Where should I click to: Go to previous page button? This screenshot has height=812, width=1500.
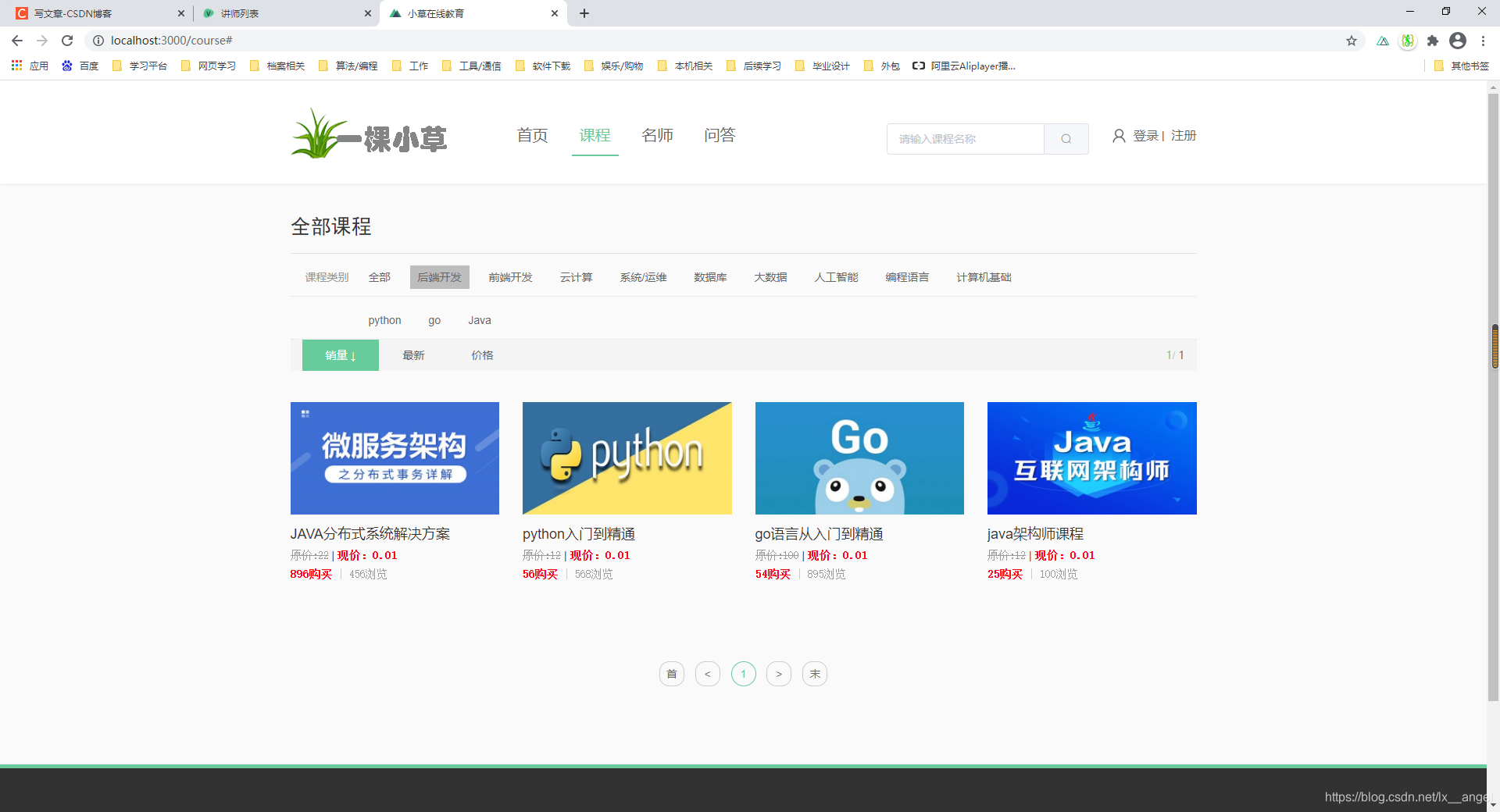pyautogui.click(x=708, y=674)
